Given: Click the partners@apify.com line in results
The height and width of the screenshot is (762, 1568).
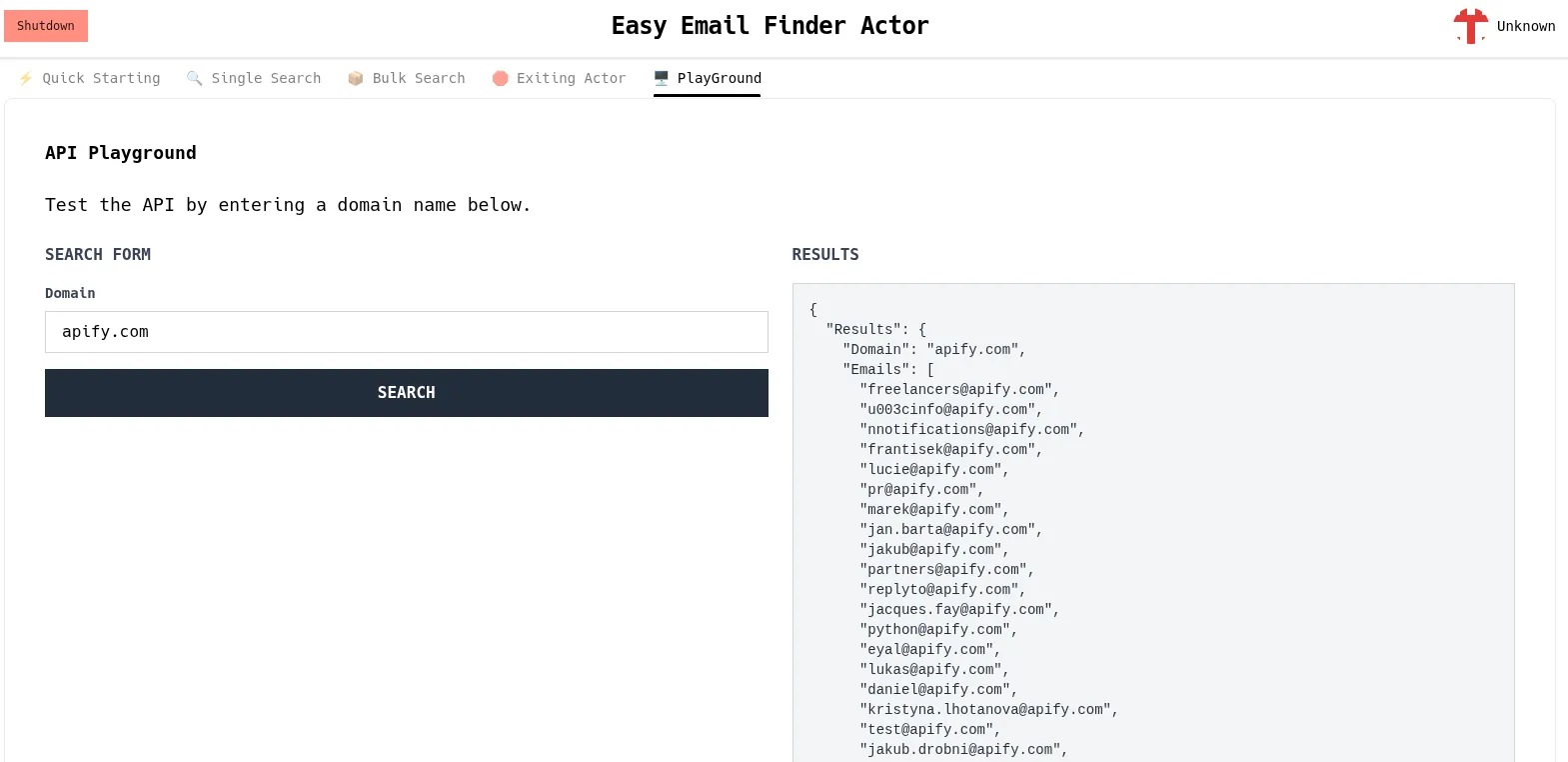Looking at the screenshot, I should tap(944, 570).
